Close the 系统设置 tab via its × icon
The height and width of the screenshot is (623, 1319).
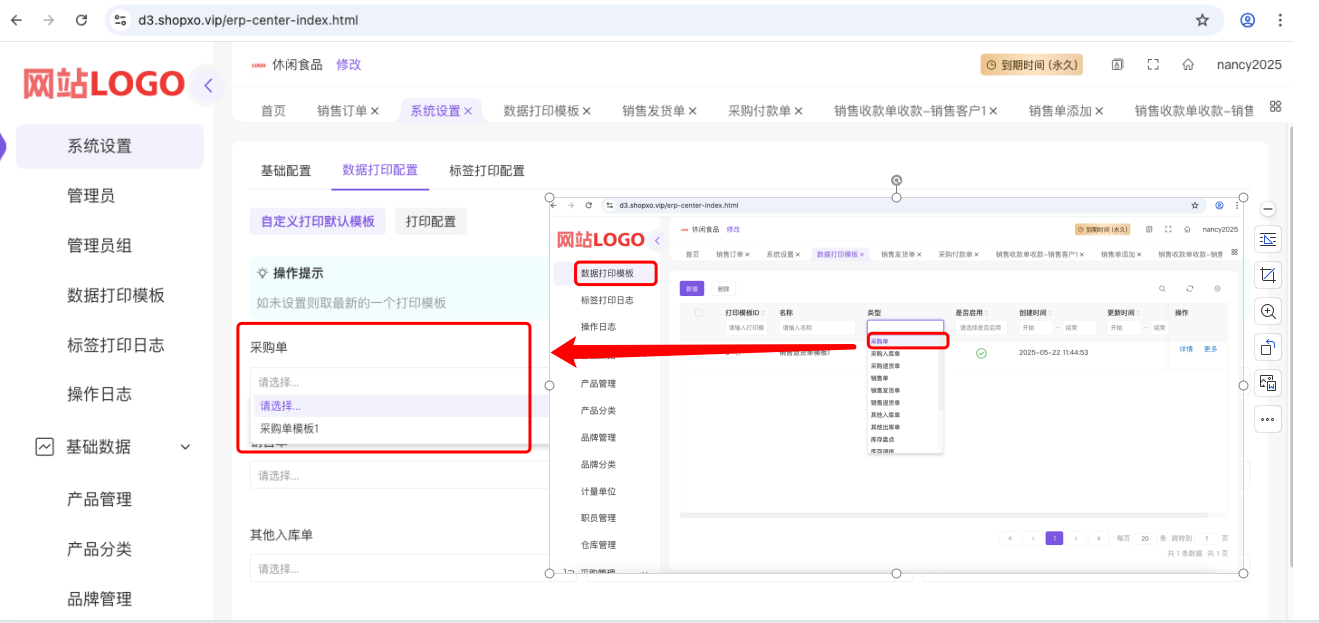pos(468,111)
